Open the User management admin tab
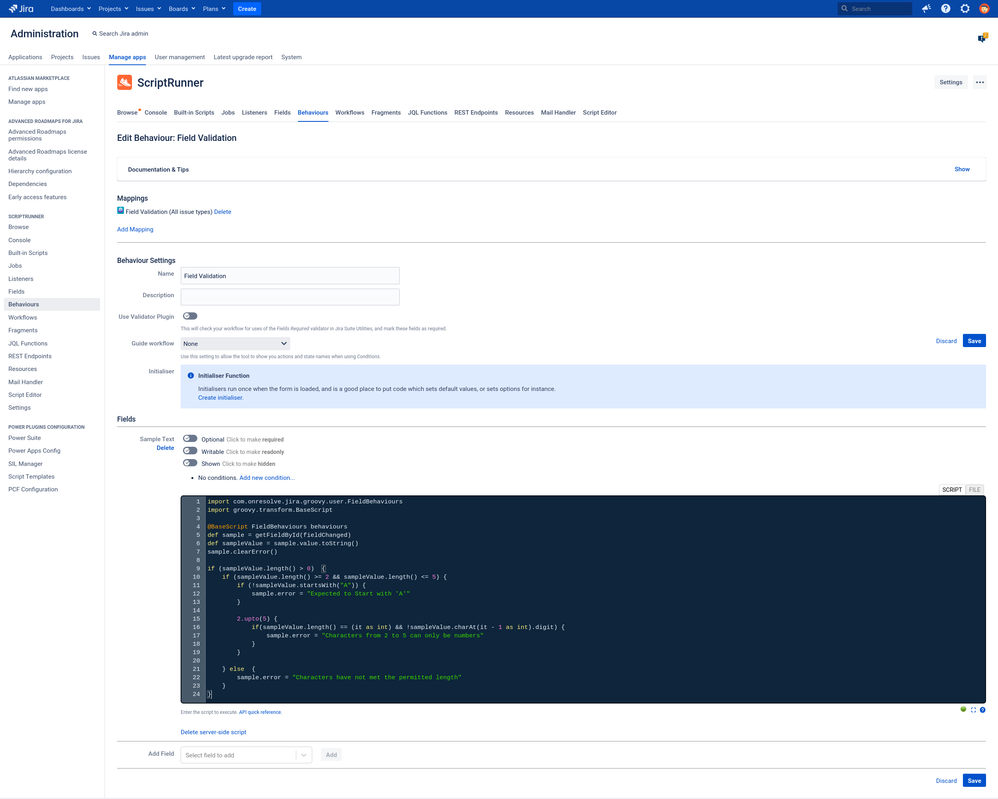998x799 pixels. [x=179, y=57]
